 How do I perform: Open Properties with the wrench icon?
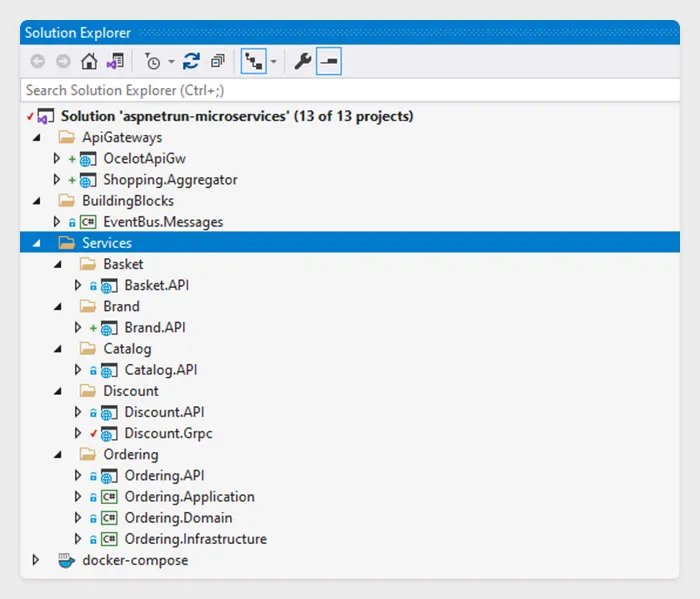302,62
